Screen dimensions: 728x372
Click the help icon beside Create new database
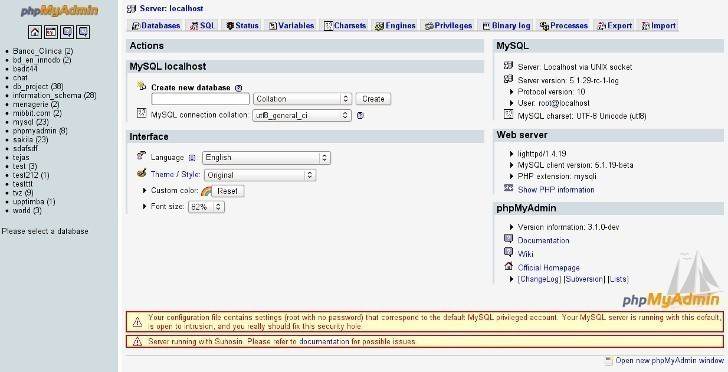click(x=239, y=88)
